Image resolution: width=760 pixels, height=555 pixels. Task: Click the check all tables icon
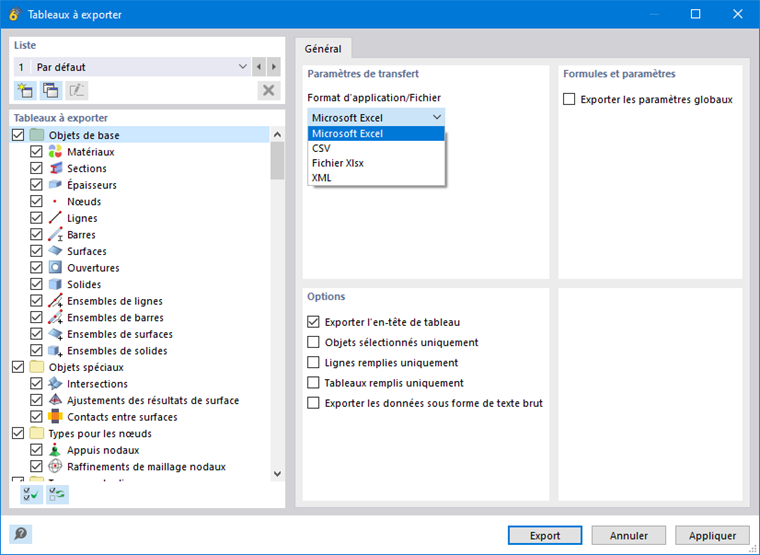click(x=31, y=494)
